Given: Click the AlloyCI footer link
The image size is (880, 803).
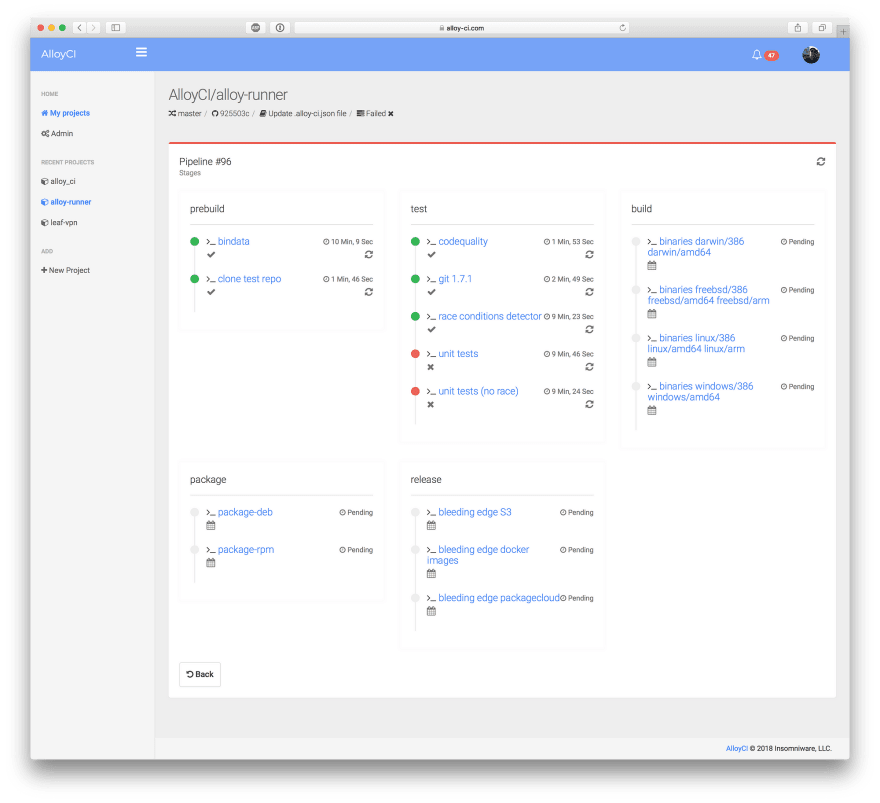Looking at the screenshot, I should click(736, 749).
